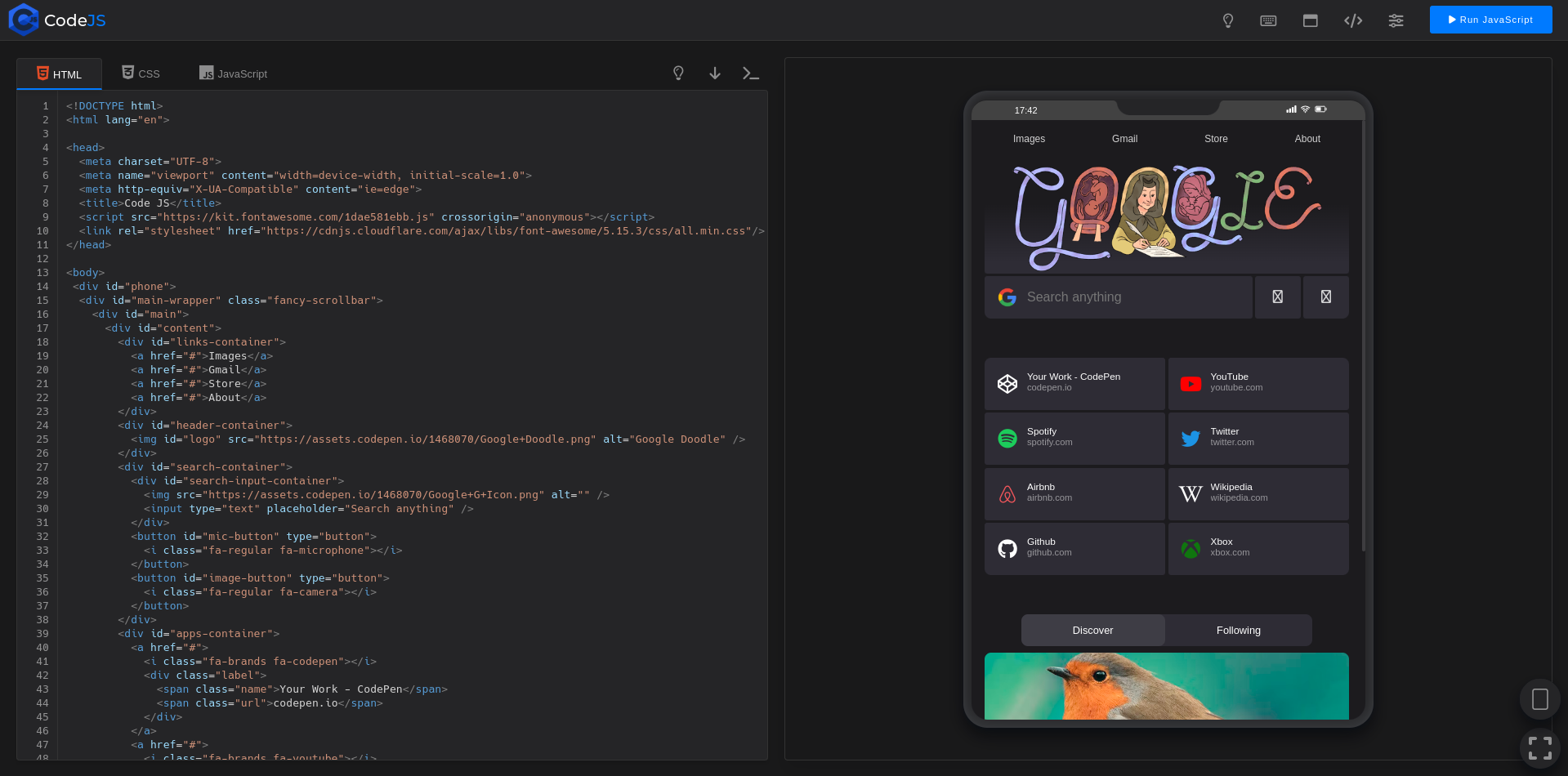
Task: Click the Google G icon in search bar
Action: tap(1007, 297)
